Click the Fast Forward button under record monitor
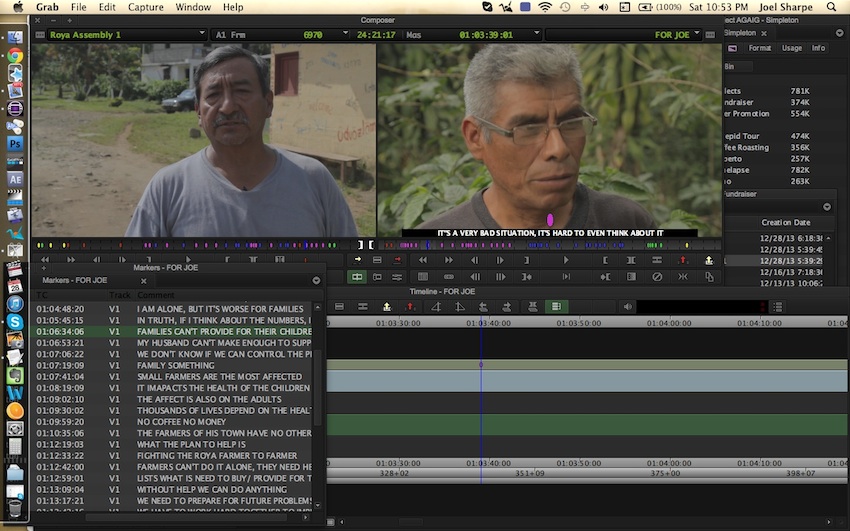 [x=449, y=260]
